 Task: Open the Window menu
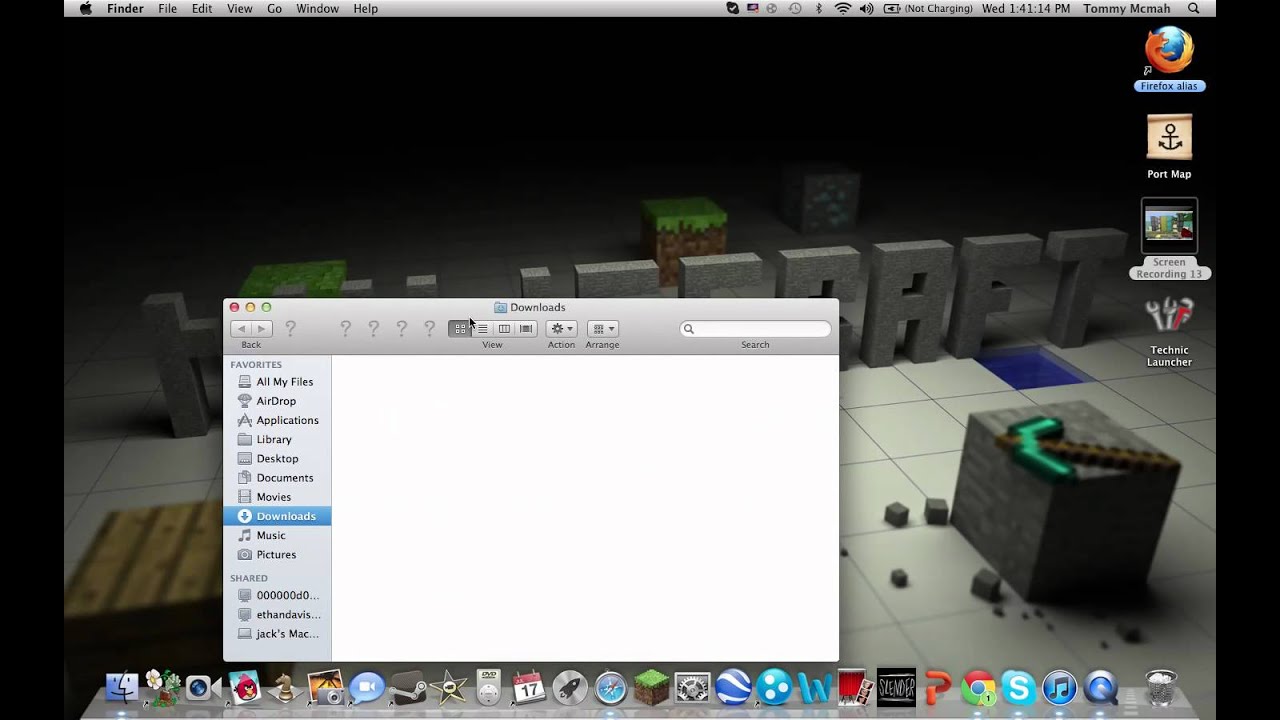coord(317,8)
